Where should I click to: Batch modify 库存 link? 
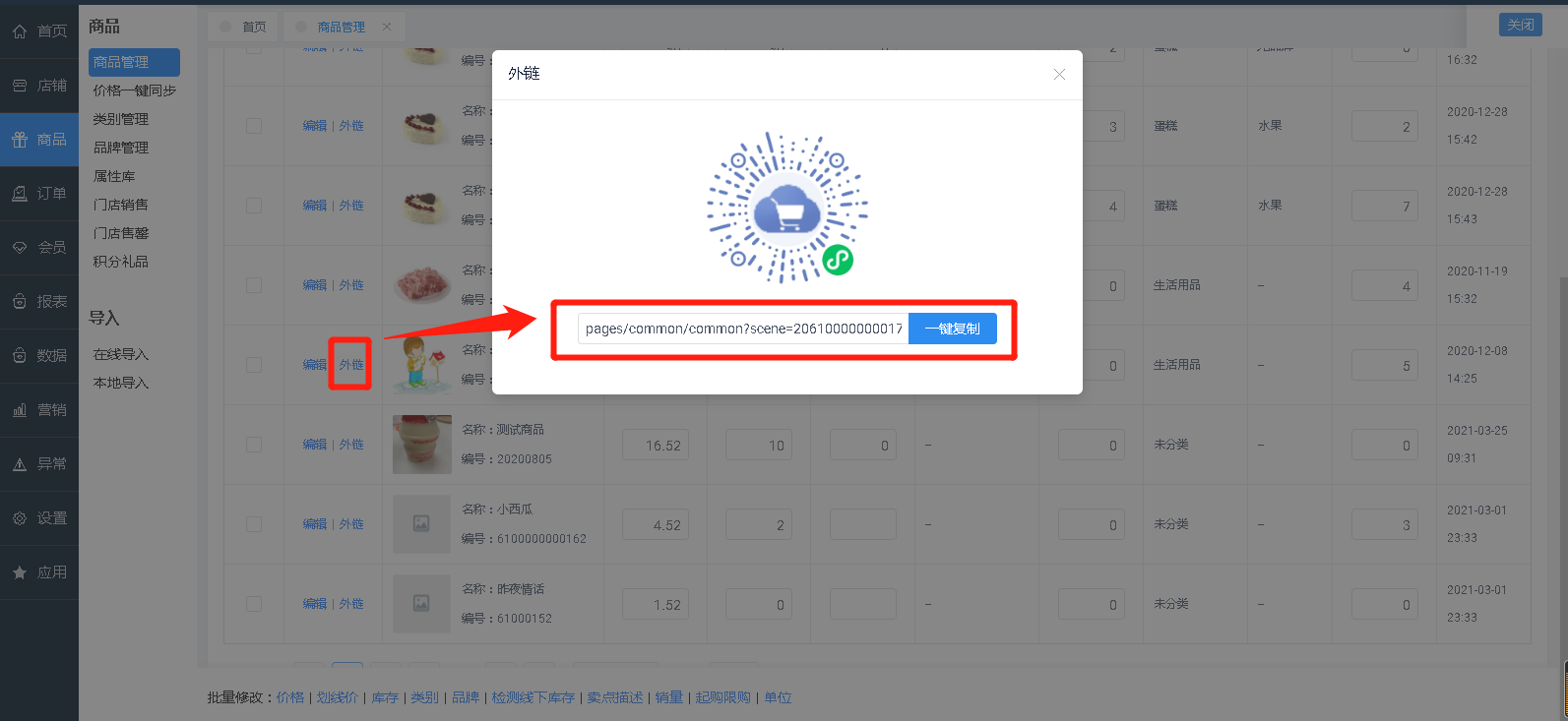point(385,697)
